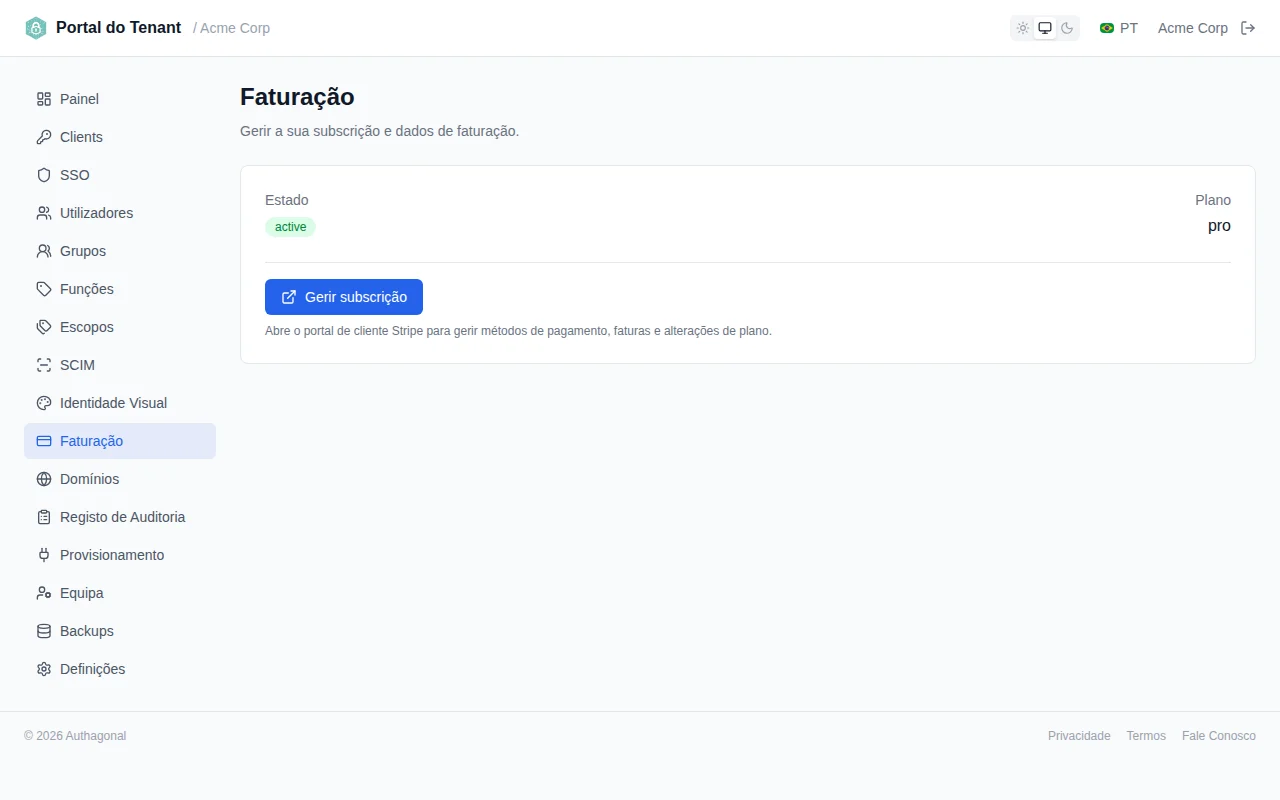The image size is (1280, 800).
Task: Click the logout arrow icon
Action: [x=1248, y=28]
